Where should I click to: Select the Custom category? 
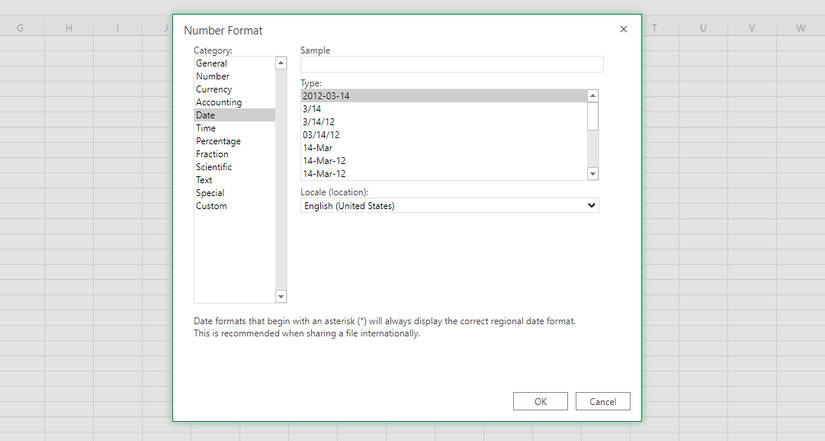click(211, 206)
